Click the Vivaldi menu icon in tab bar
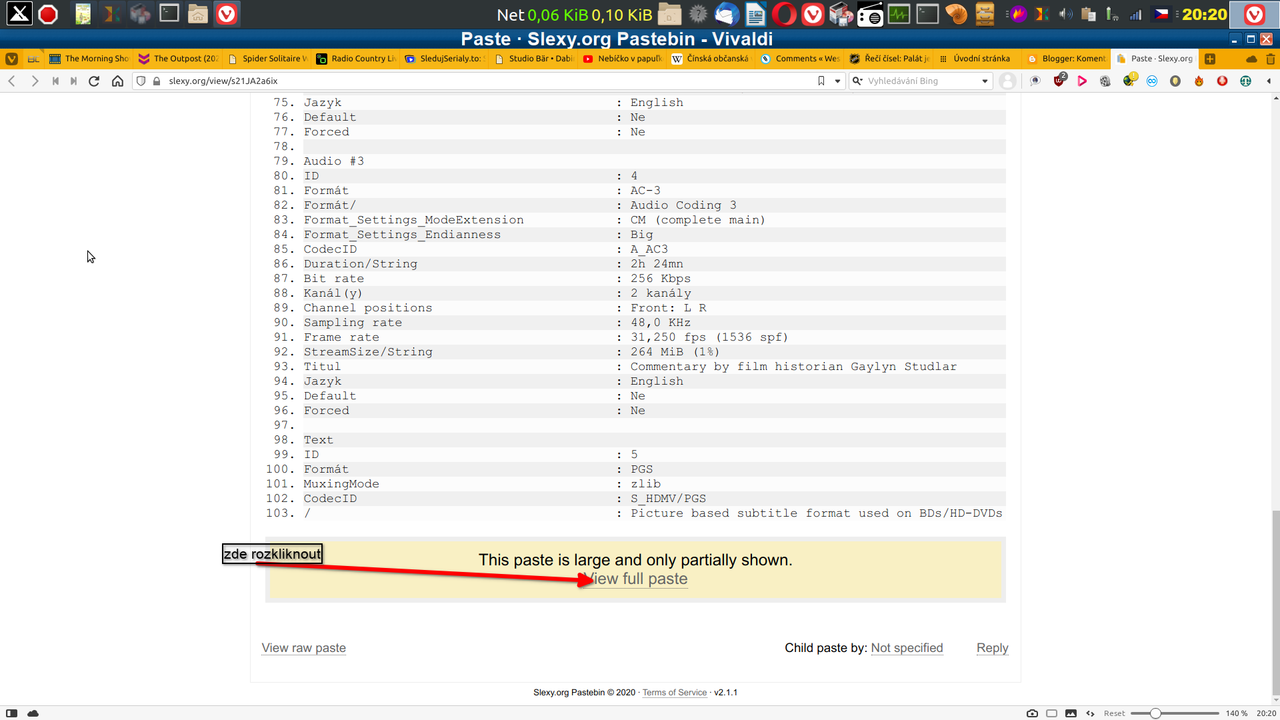The image size is (1280, 720). click(x=12, y=58)
